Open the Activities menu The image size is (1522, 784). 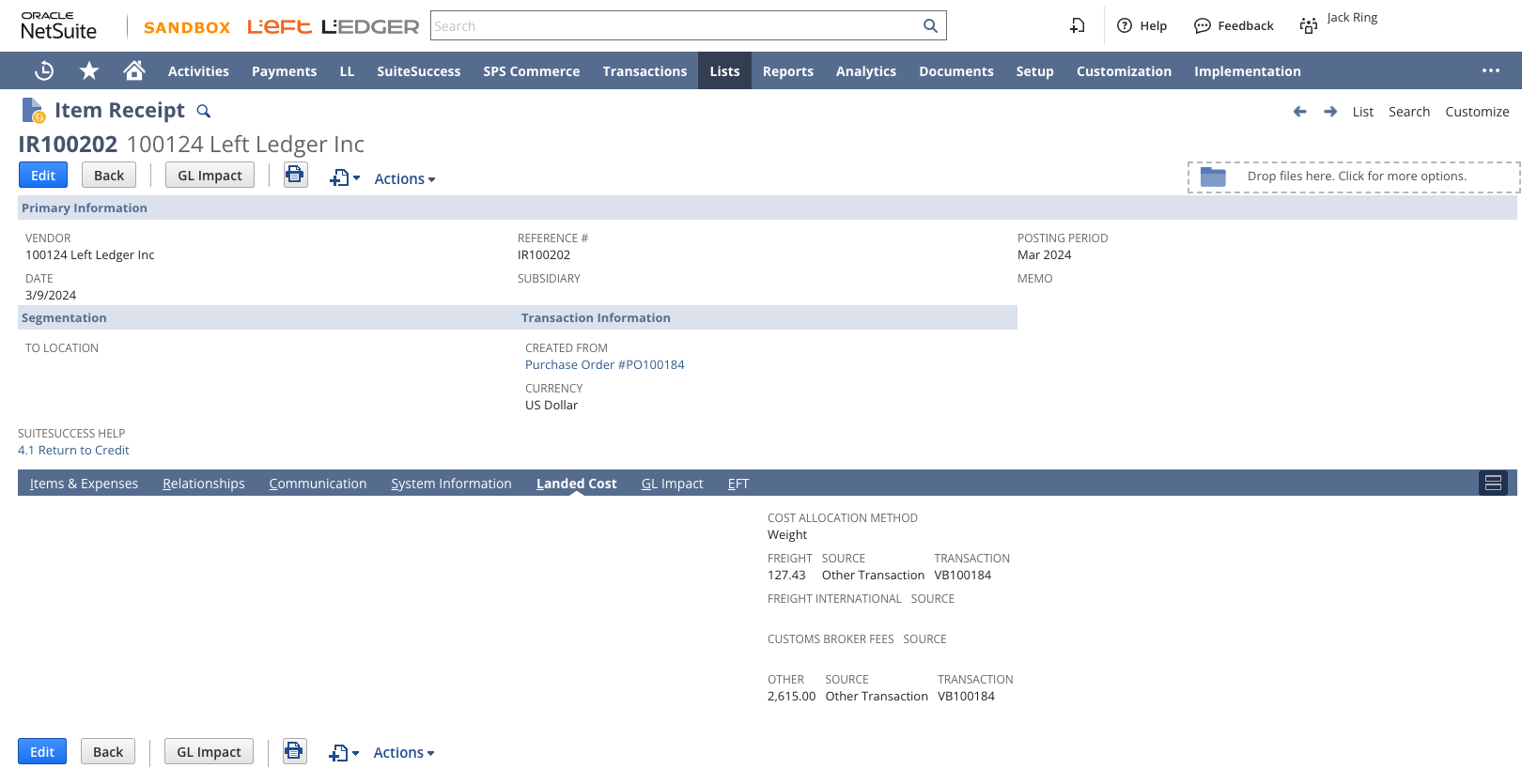[x=198, y=71]
